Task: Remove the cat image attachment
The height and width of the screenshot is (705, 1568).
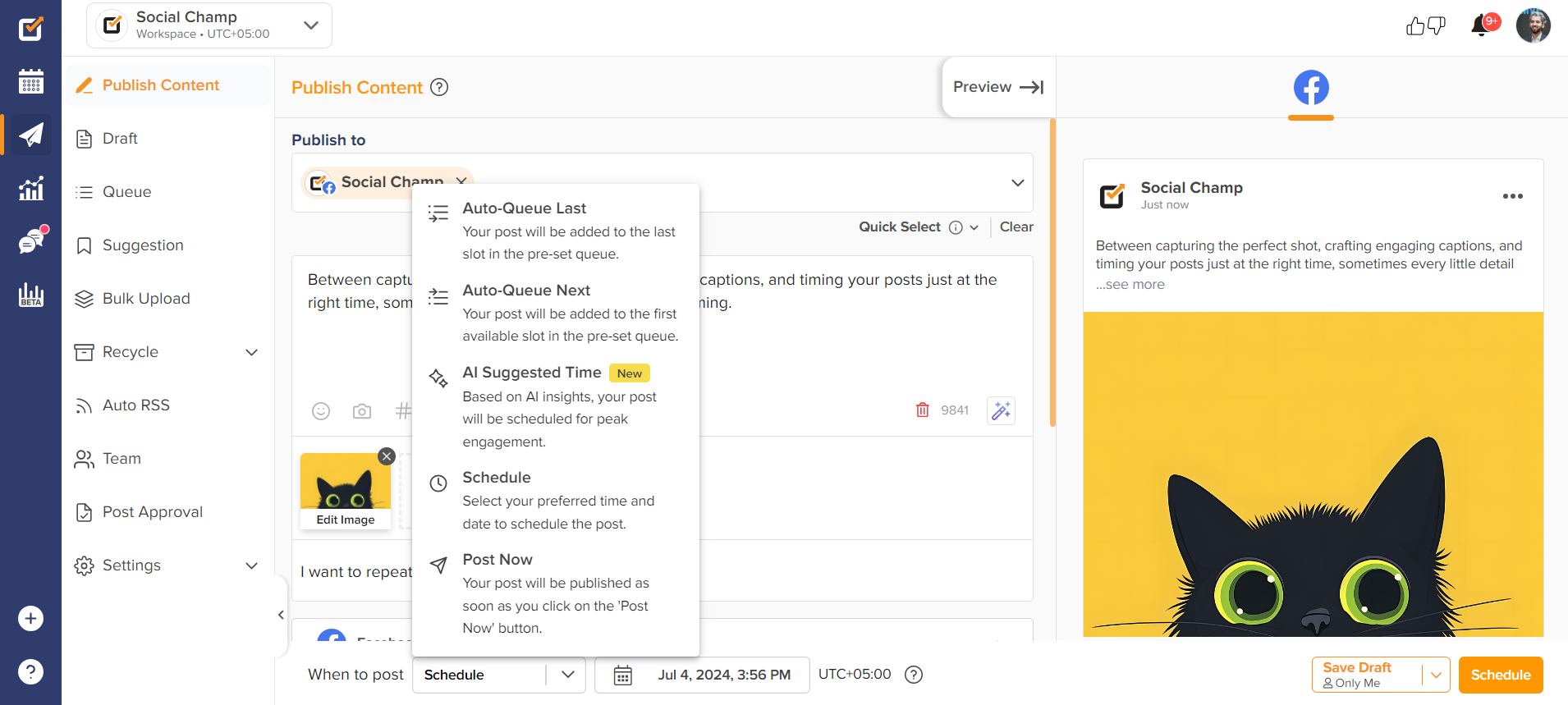Action: pos(387,456)
